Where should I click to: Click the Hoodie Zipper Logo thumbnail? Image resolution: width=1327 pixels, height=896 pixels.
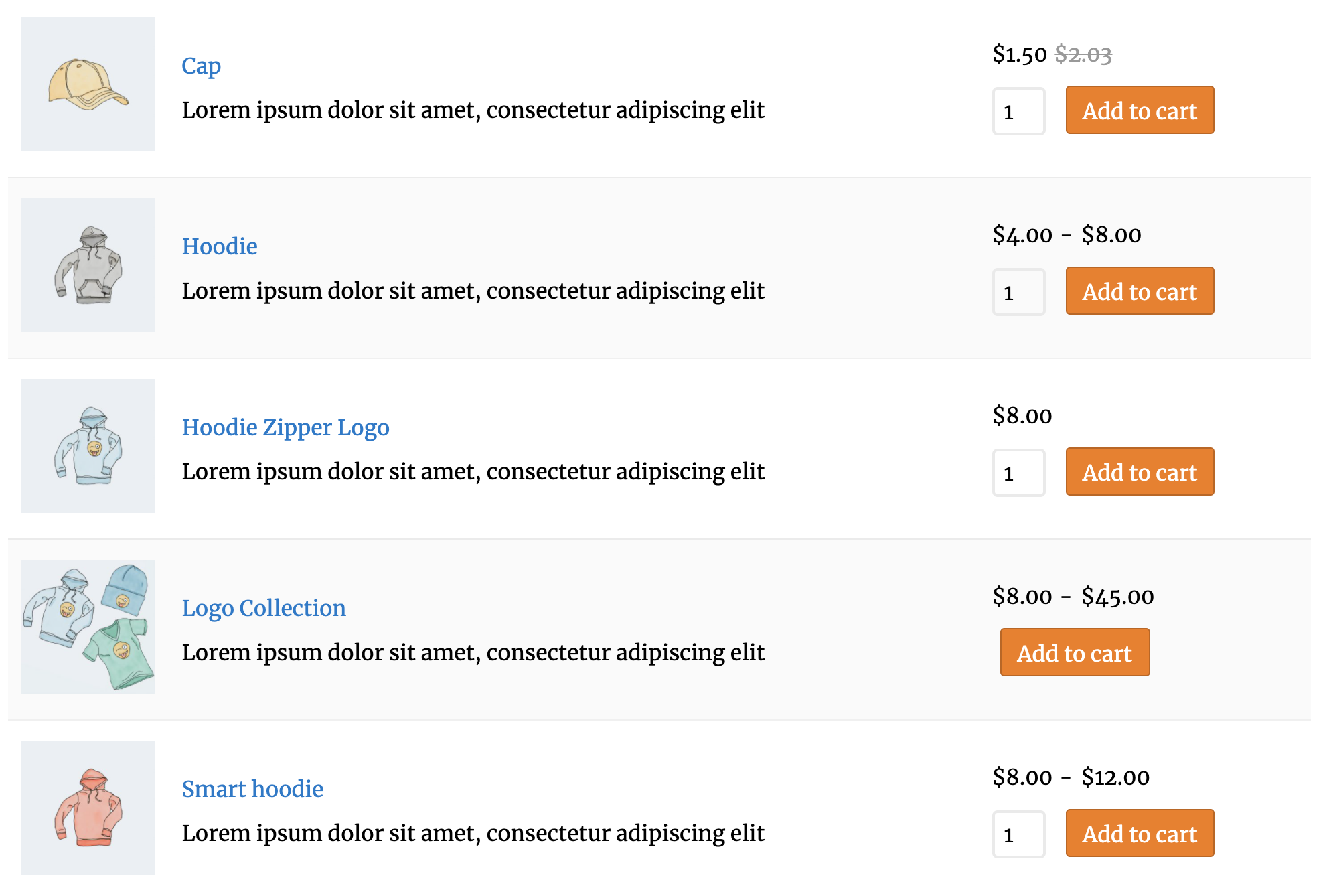tap(88, 446)
